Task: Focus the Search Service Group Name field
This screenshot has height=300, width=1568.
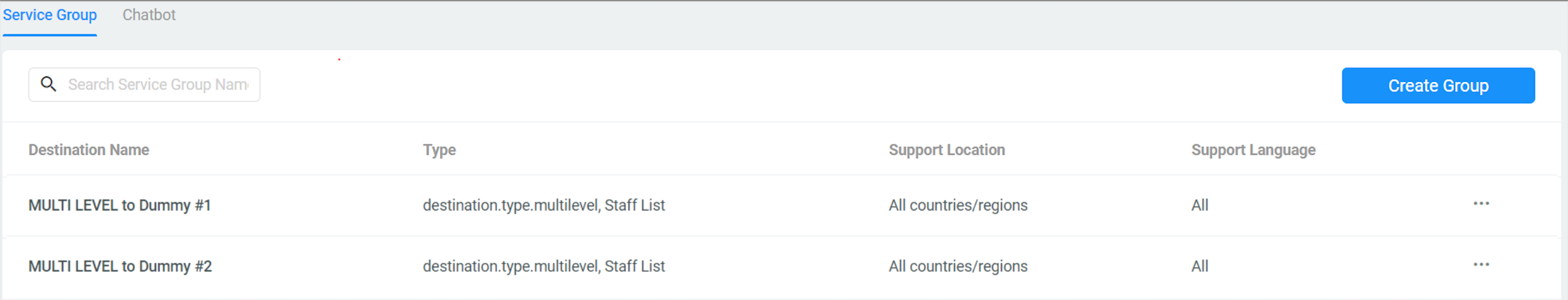Action: [x=158, y=84]
